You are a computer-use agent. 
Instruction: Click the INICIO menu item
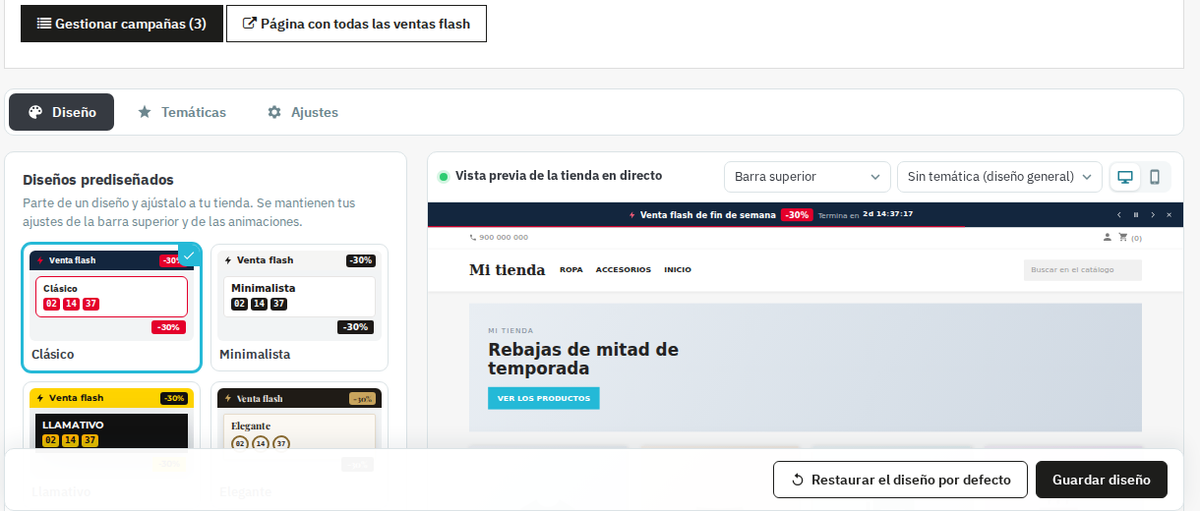(677, 270)
